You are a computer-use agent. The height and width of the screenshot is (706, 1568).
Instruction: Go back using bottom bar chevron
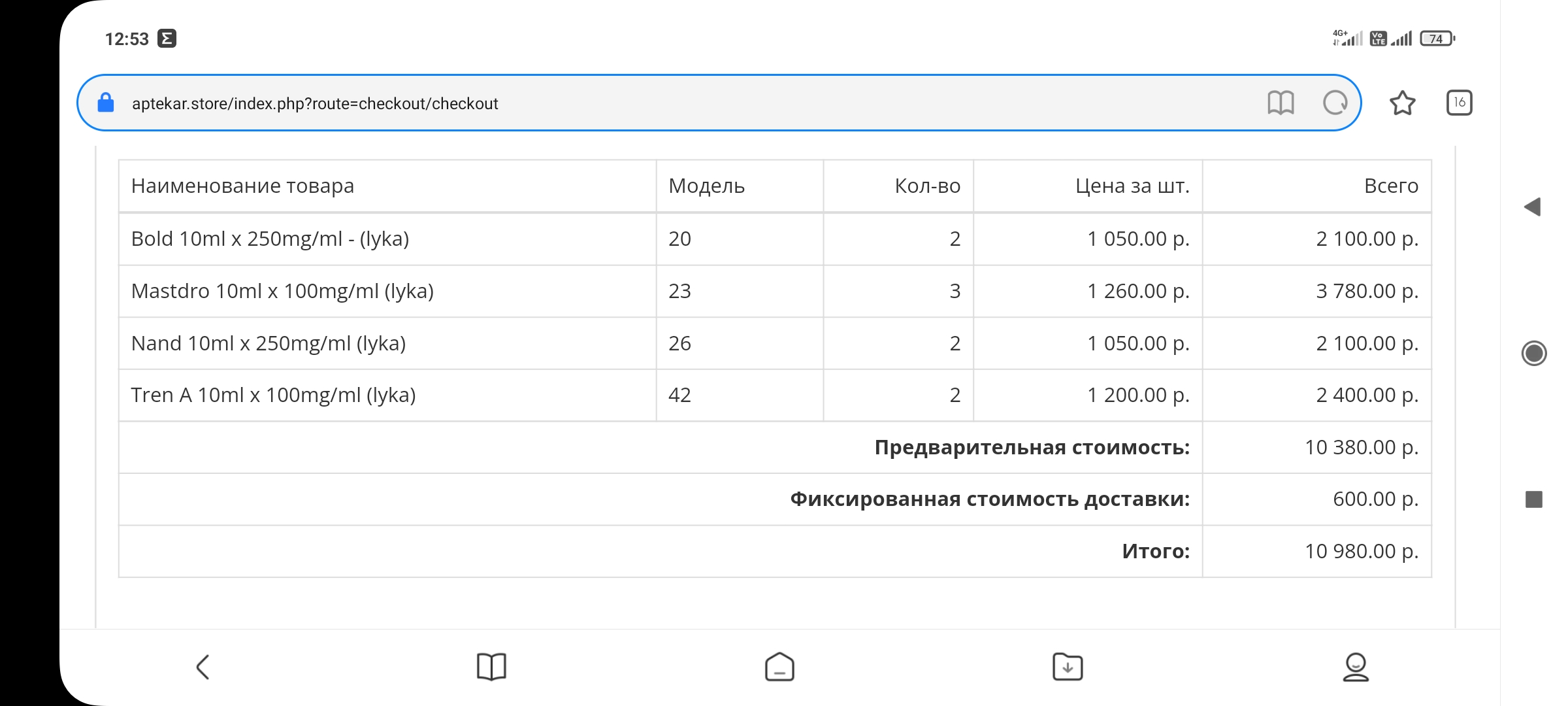pyautogui.click(x=203, y=667)
